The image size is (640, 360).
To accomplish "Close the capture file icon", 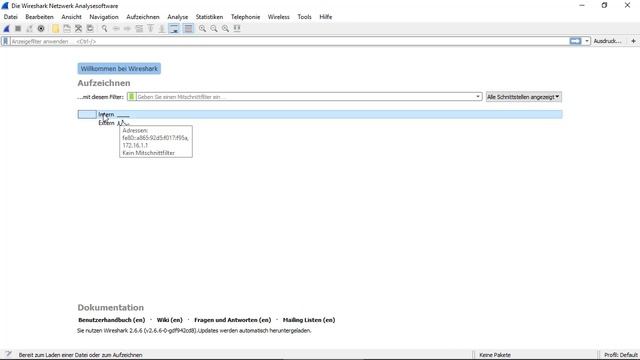I will pos(78,29).
